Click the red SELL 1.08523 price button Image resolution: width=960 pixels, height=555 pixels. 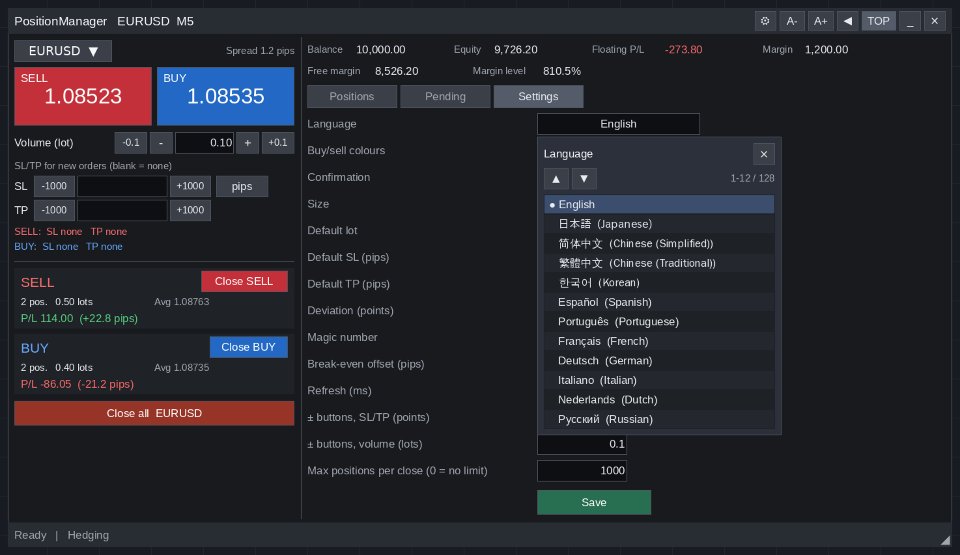pyautogui.click(x=83, y=96)
